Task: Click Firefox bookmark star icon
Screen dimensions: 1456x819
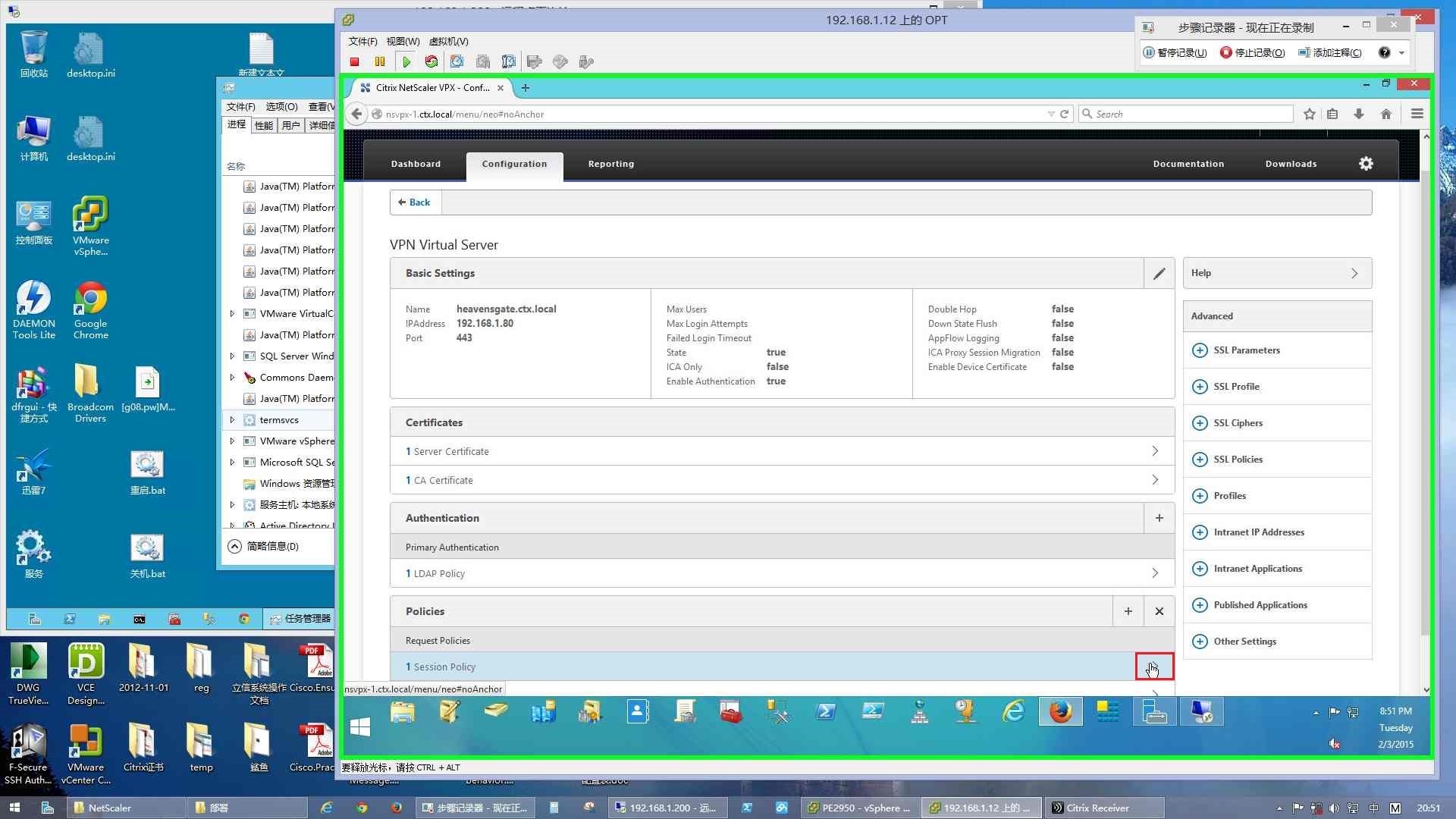Action: [x=1309, y=115]
